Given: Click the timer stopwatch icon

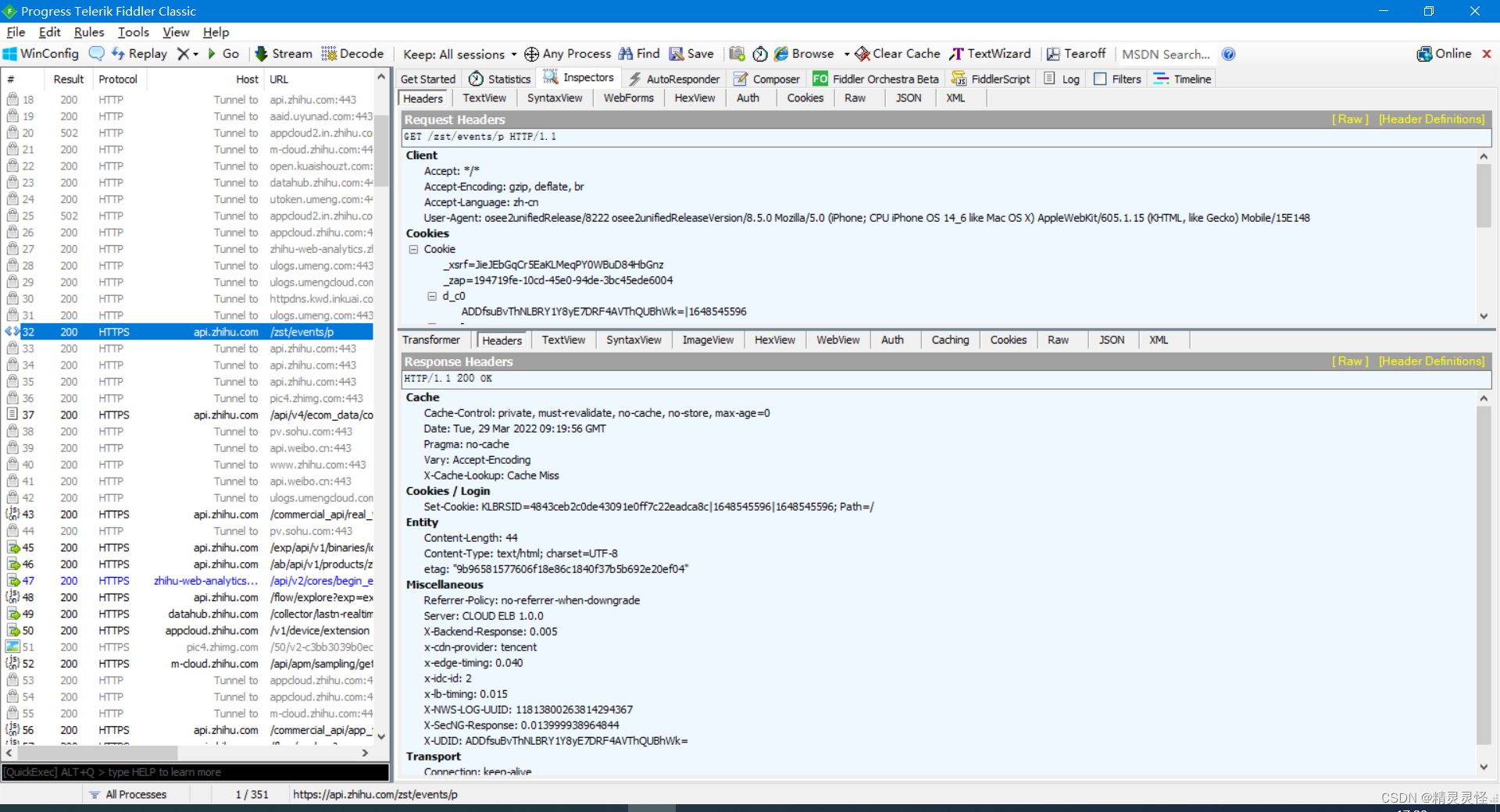Looking at the screenshot, I should (760, 54).
